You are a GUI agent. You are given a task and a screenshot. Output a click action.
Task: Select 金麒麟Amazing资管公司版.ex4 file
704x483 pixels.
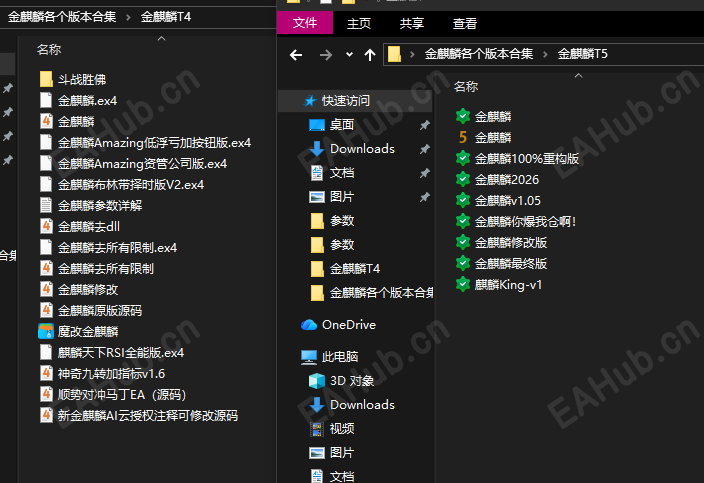tap(133, 164)
